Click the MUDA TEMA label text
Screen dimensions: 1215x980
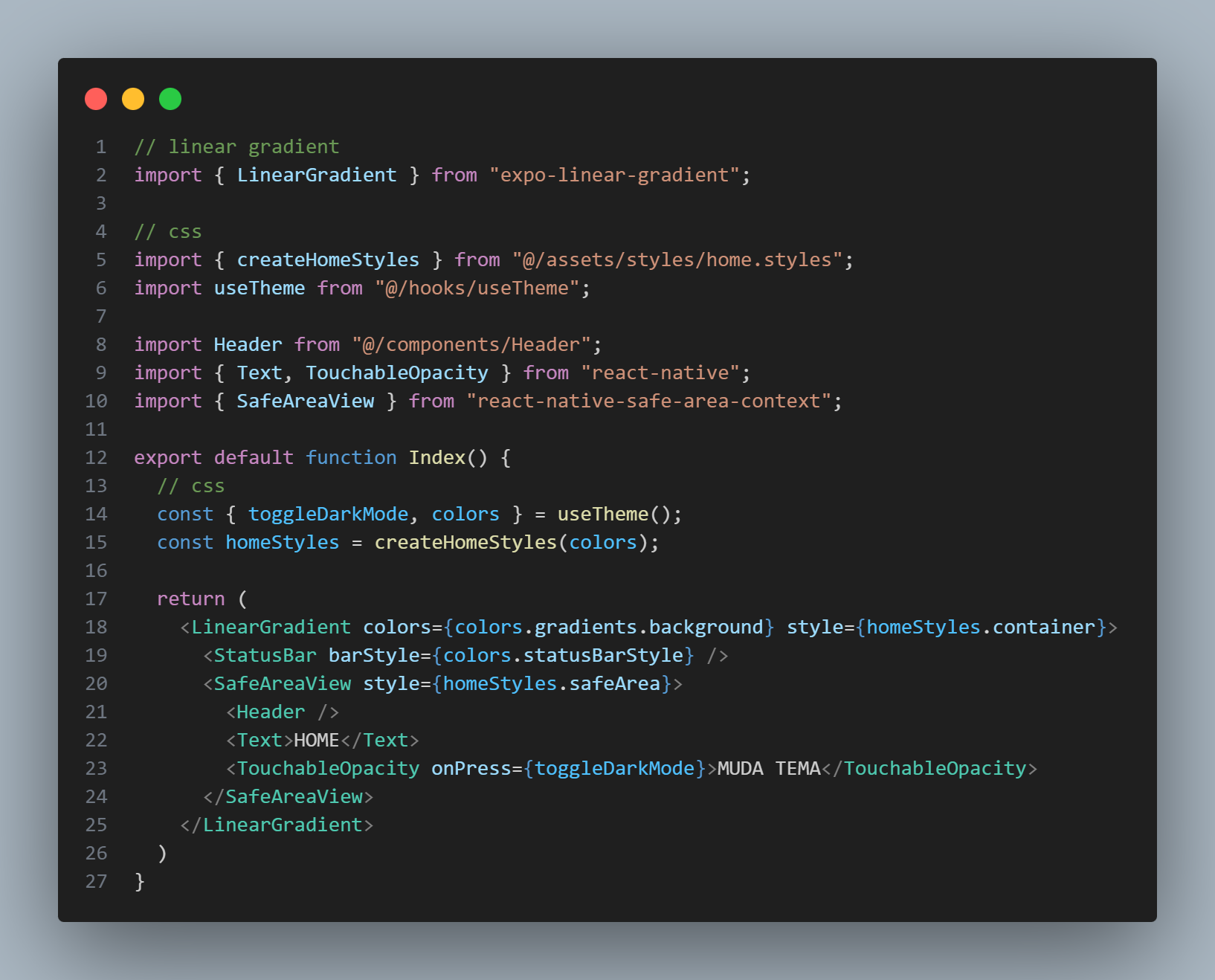769,768
